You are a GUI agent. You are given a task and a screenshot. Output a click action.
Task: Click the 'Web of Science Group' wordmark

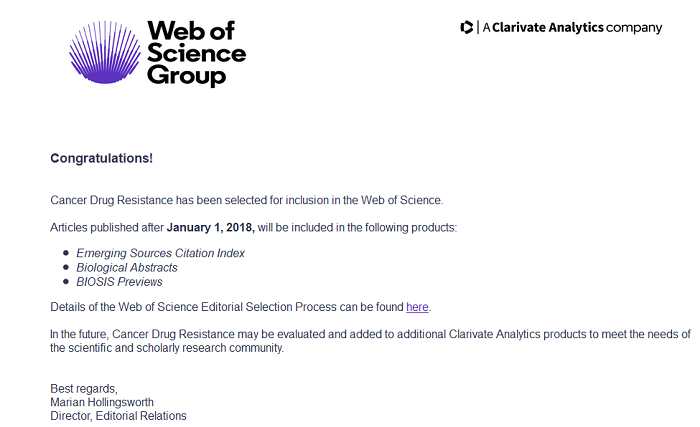[x=196, y=53]
